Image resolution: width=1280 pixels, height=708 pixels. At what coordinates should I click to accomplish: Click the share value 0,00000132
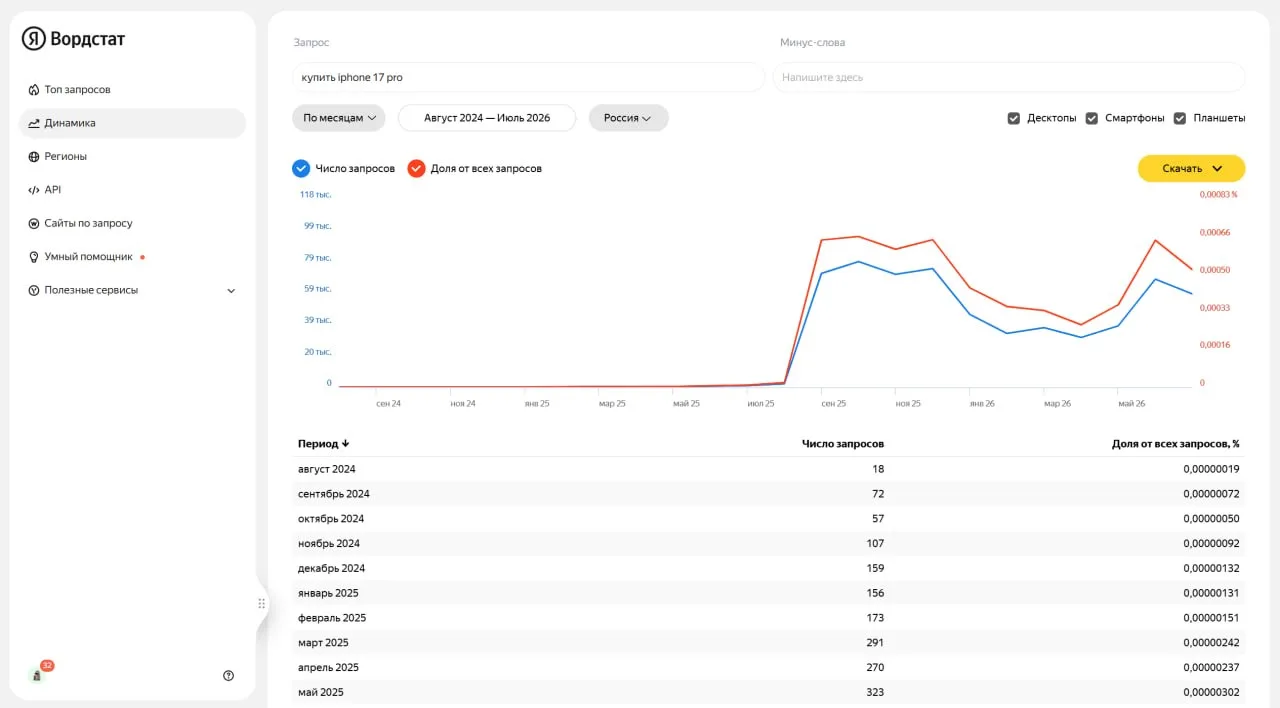pyautogui.click(x=1211, y=568)
